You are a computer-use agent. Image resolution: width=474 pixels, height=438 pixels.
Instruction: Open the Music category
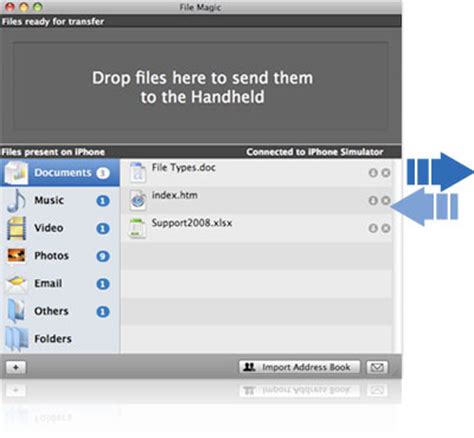coord(60,200)
